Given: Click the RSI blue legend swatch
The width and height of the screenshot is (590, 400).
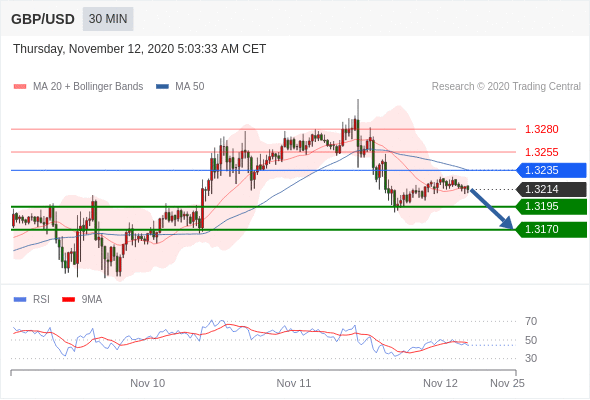Looking at the screenshot, I should (x=20, y=300).
